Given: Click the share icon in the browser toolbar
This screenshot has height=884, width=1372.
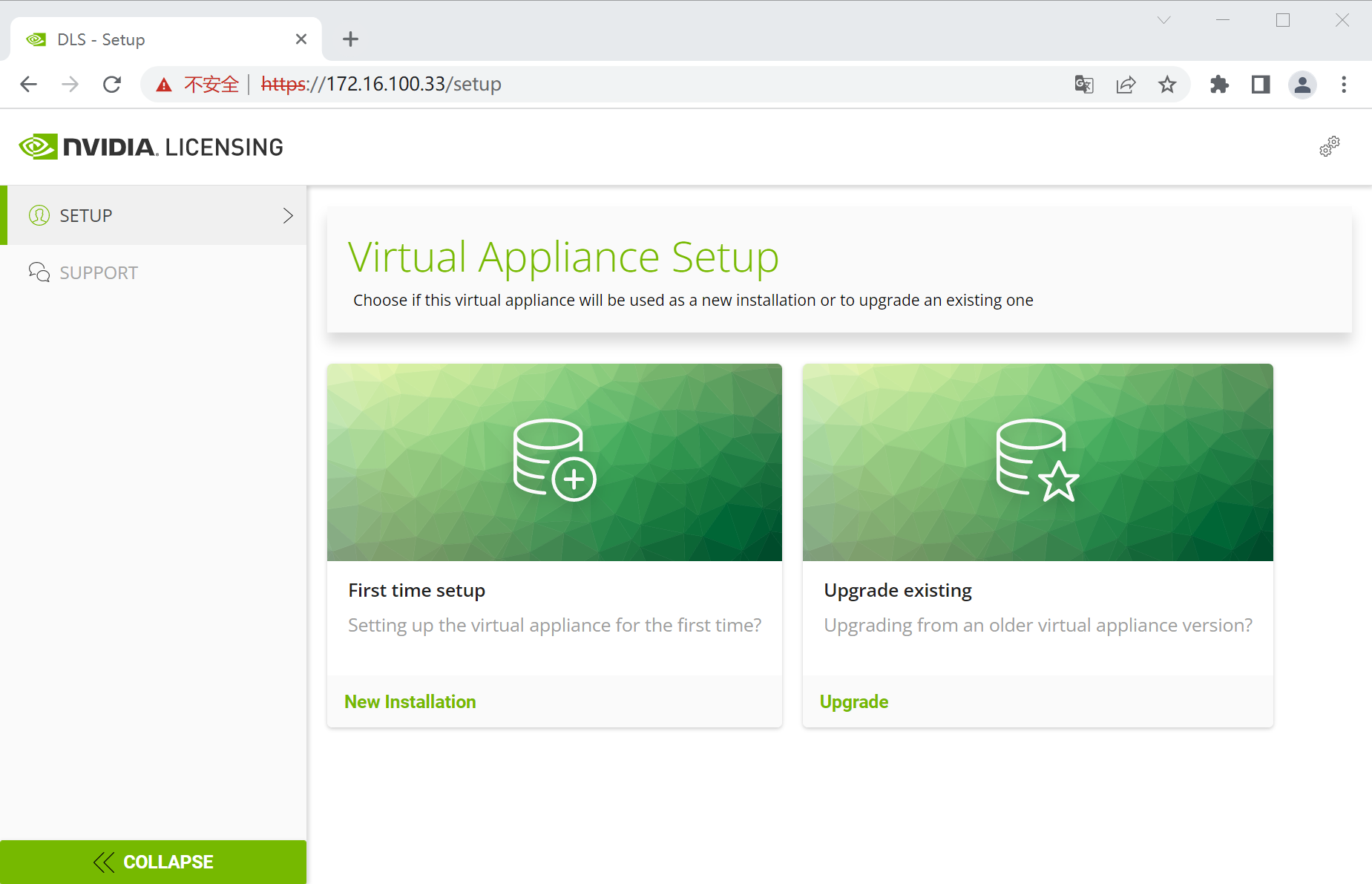Looking at the screenshot, I should click(1126, 84).
